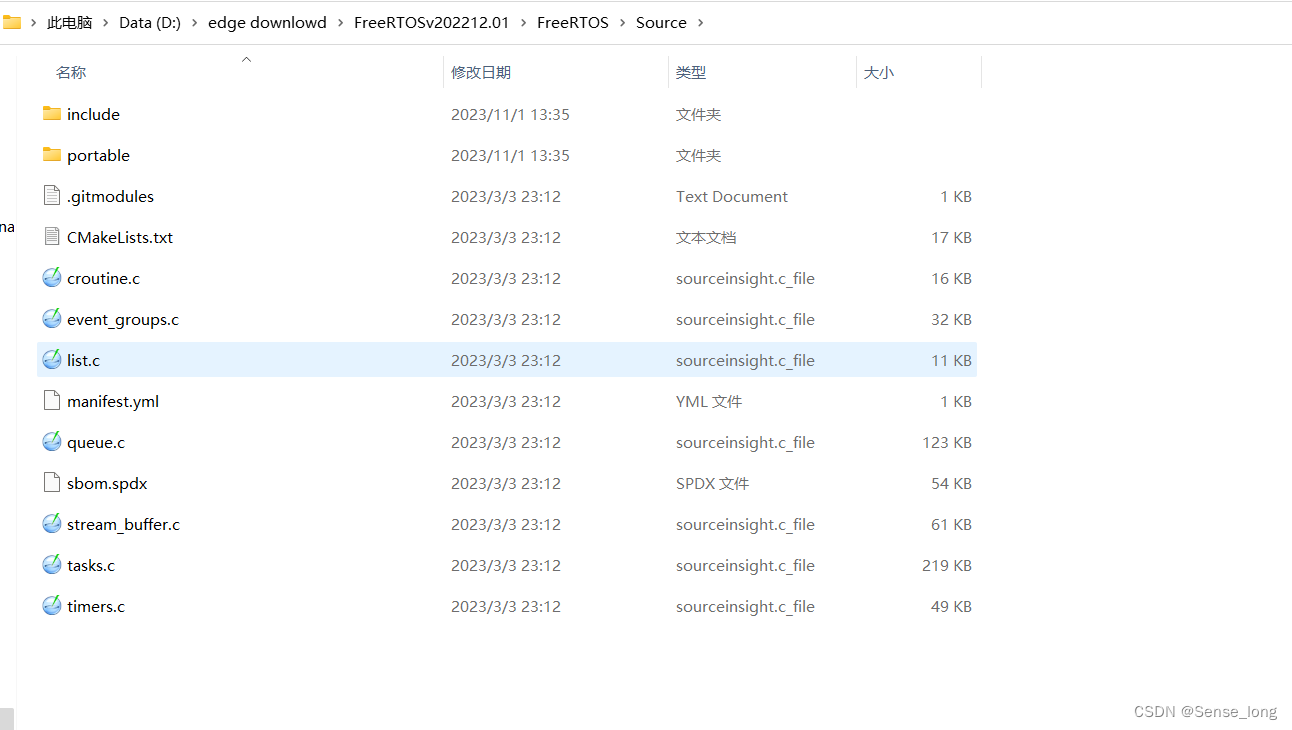1292x730 pixels.
Task: Click SPDX 文件 type cell
Action: click(x=712, y=483)
